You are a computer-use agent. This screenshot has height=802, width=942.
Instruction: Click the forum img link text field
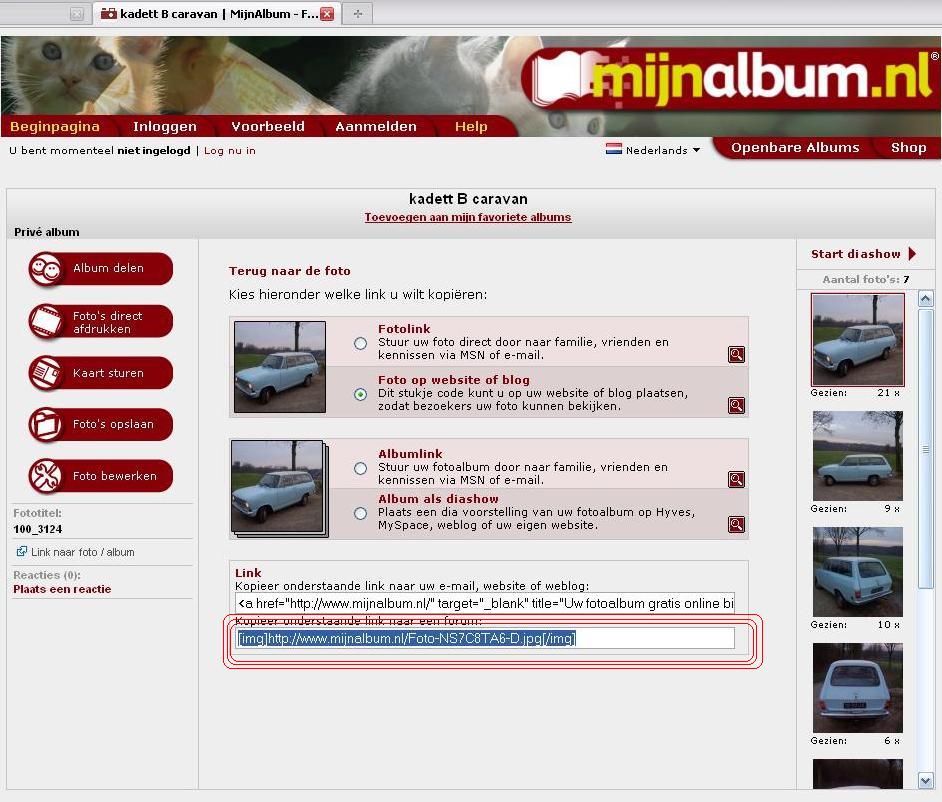point(486,638)
